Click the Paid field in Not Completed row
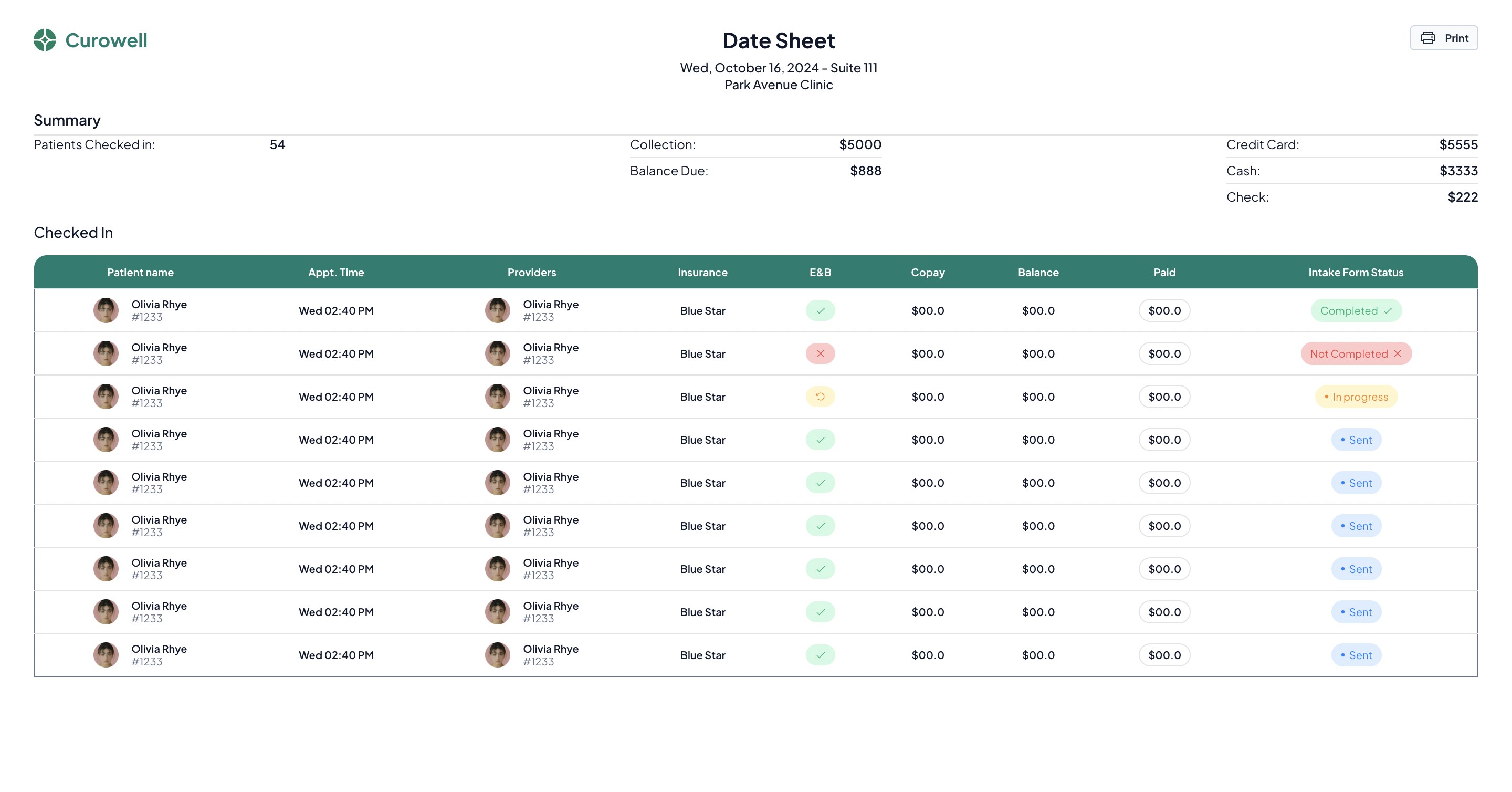 (1164, 353)
